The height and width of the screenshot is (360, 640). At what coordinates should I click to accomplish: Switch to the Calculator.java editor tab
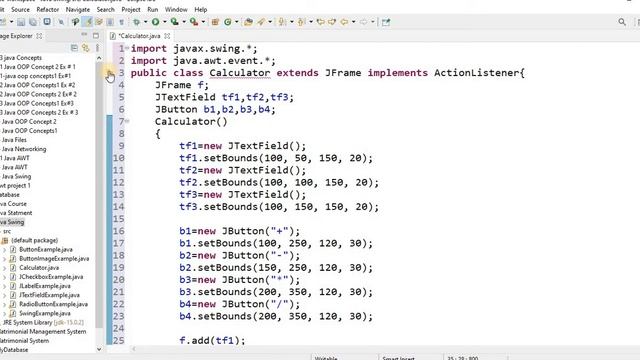point(139,36)
